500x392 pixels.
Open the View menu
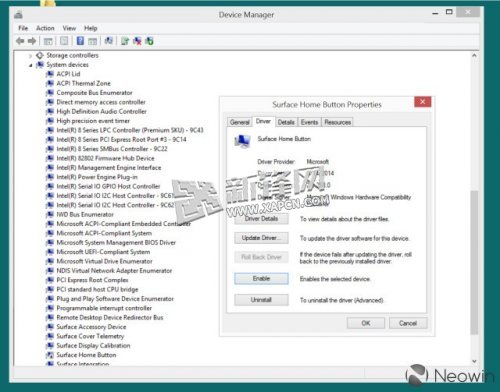[x=69, y=28]
